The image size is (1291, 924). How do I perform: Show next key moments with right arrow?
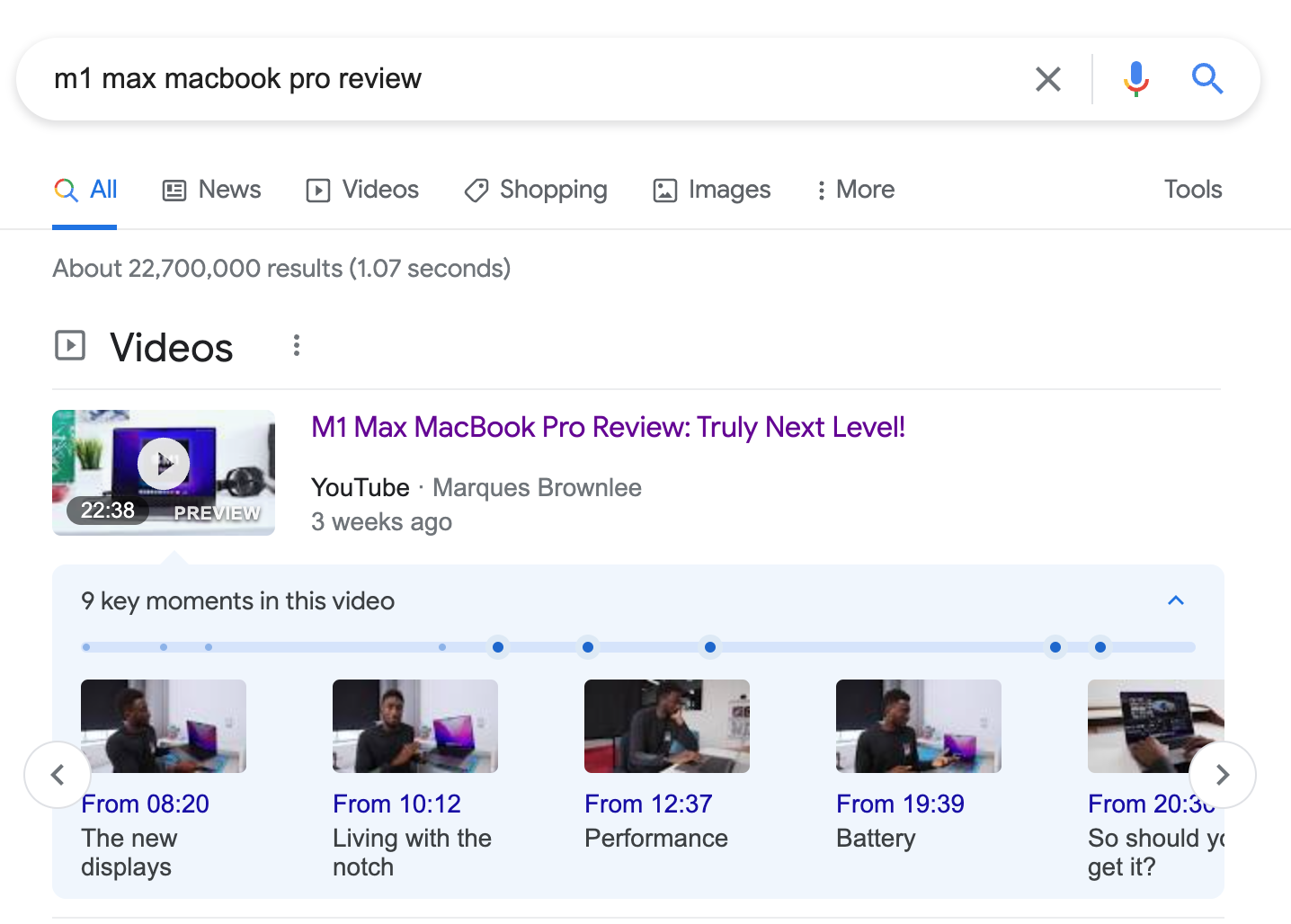click(1223, 775)
